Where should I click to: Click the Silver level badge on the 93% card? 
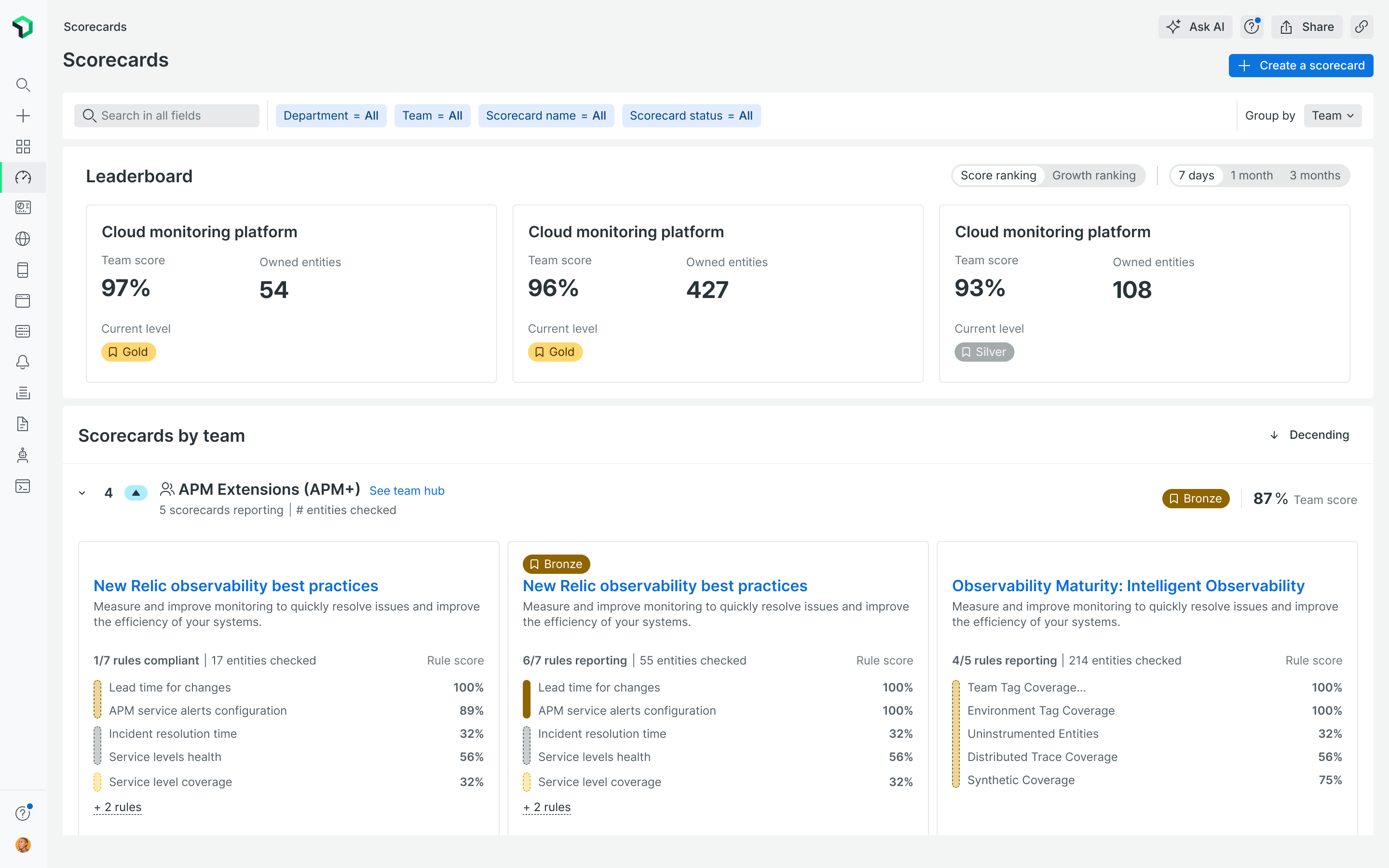click(x=984, y=352)
